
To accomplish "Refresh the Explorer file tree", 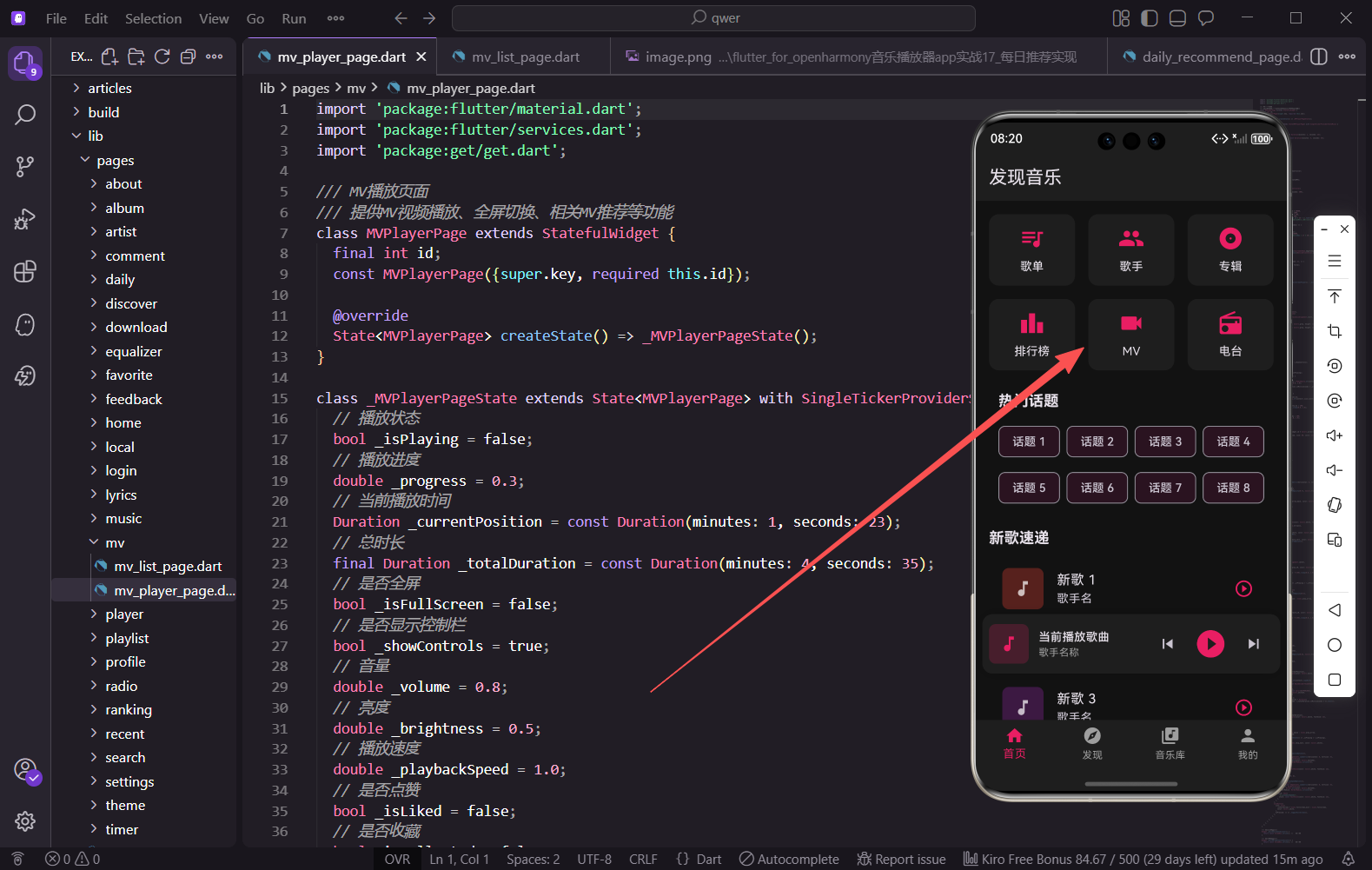I will [162, 56].
